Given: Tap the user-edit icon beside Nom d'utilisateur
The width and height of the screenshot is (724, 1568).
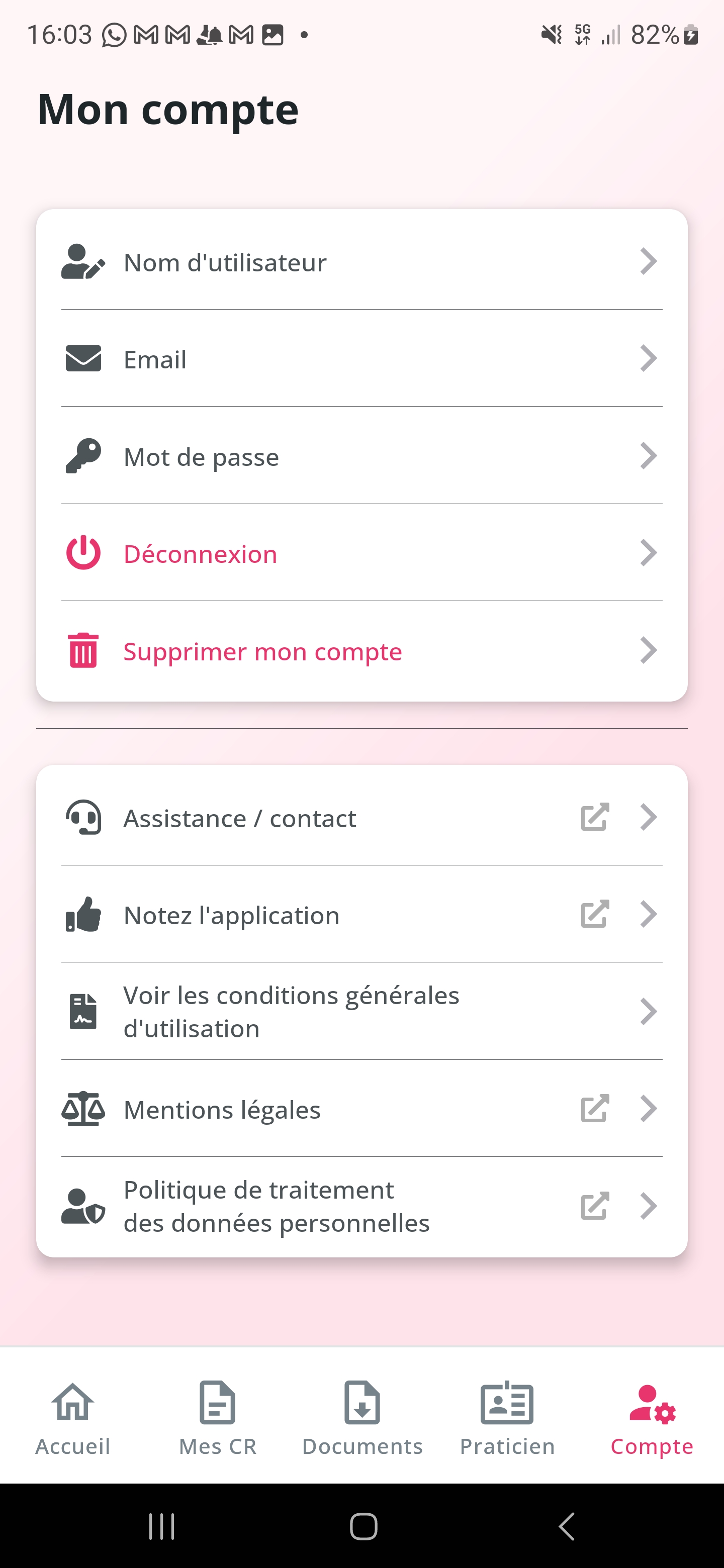Looking at the screenshot, I should [x=83, y=262].
